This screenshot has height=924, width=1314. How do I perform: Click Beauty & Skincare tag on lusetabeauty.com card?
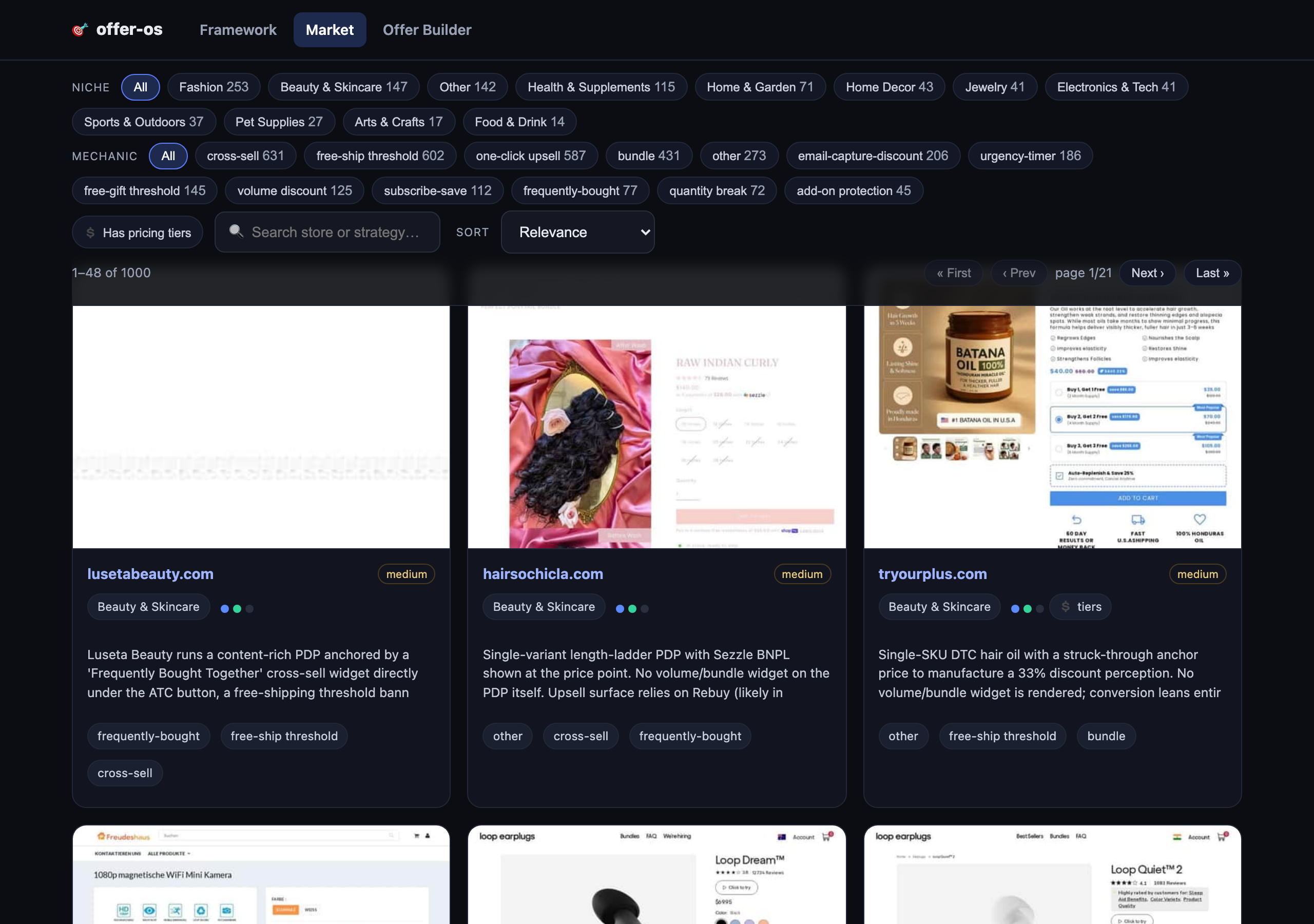[x=149, y=607]
